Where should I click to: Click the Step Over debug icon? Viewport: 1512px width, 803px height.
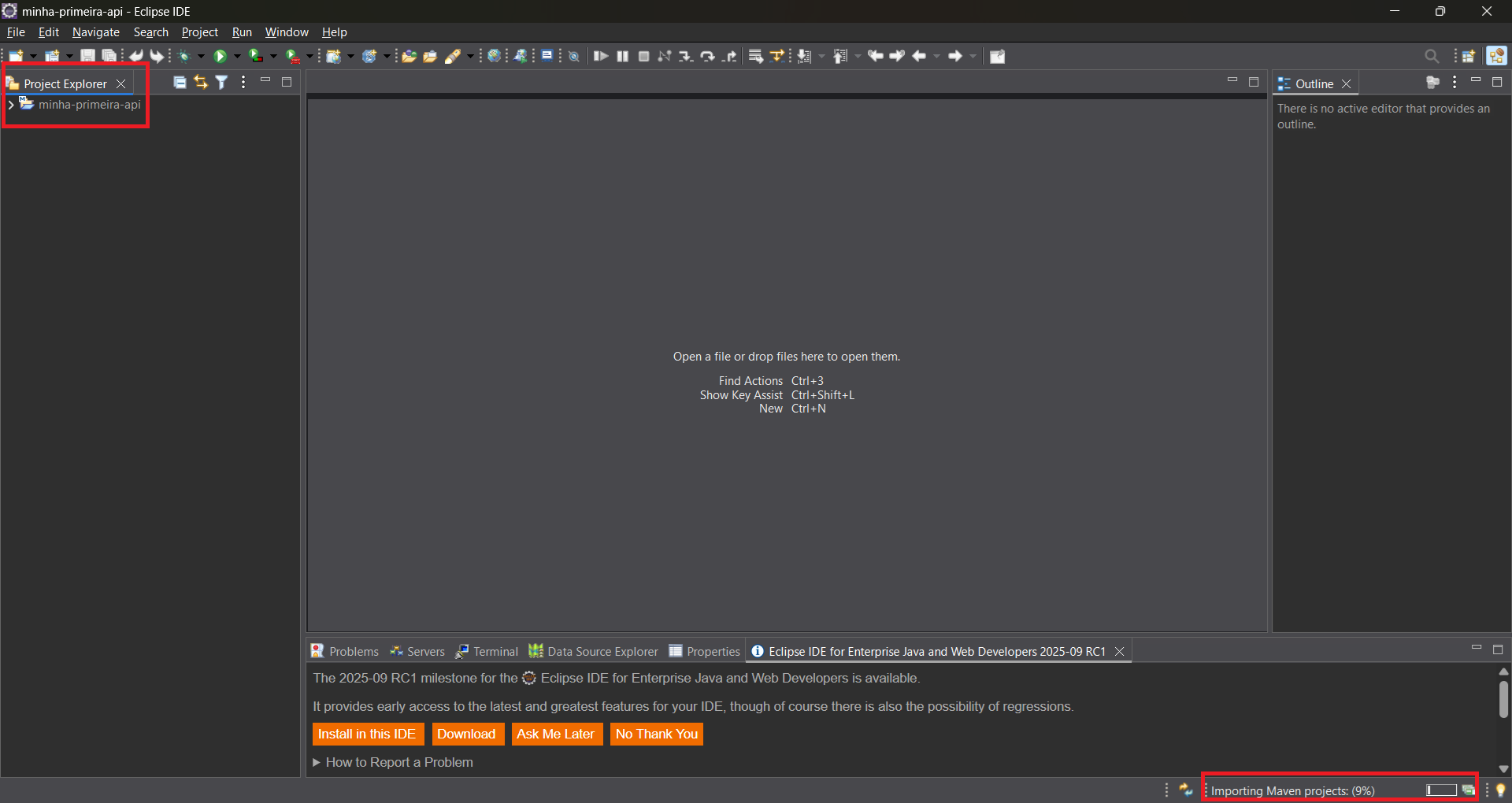pyautogui.click(x=707, y=55)
